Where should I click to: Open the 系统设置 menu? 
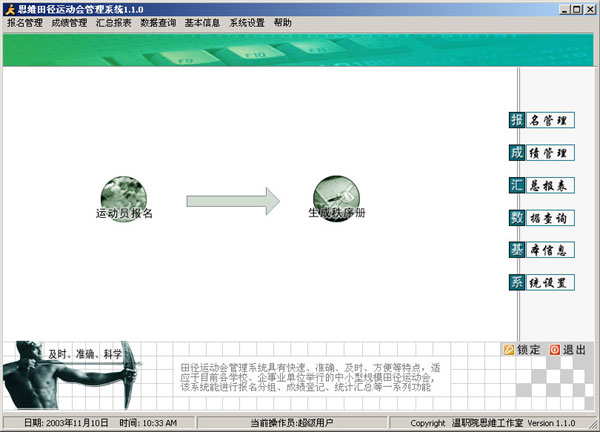(x=246, y=22)
